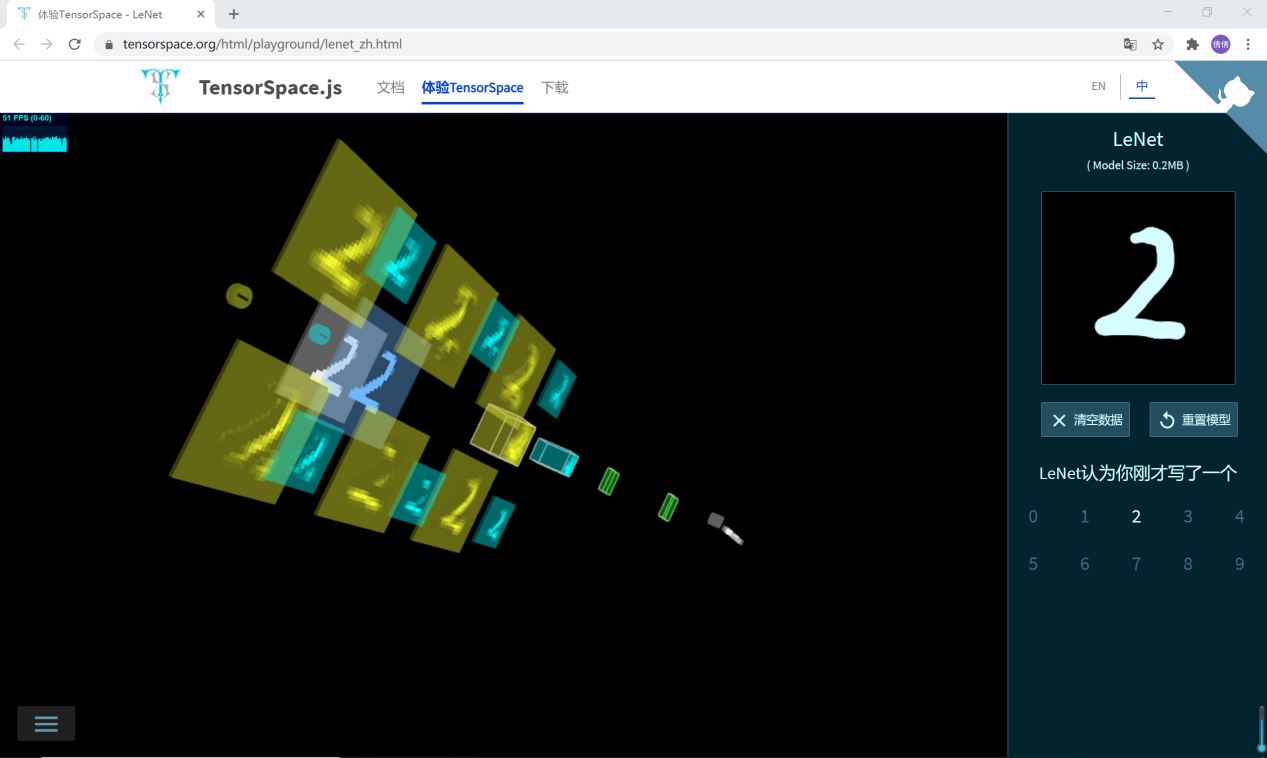This screenshot has height=758, width=1267.
Task: View site info via the lock icon
Action: [109, 44]
